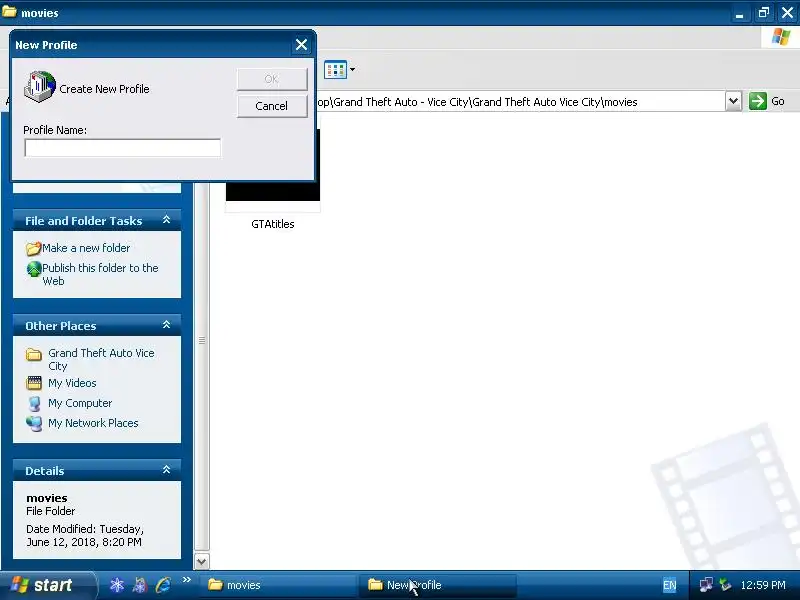Click the sidebar scrollbar down arrow
The height and width of the screenshot is (600, 800).
click(202, 562)
